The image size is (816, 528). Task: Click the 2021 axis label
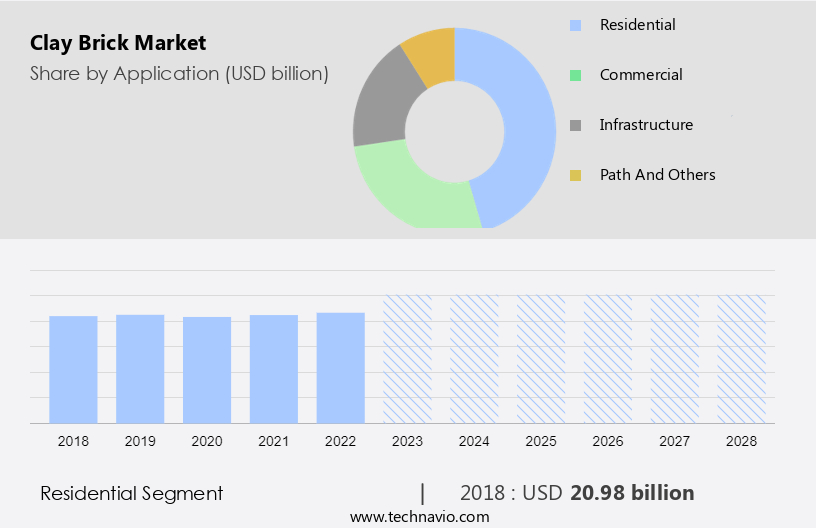pyautogui.click(x=274, y=441)
